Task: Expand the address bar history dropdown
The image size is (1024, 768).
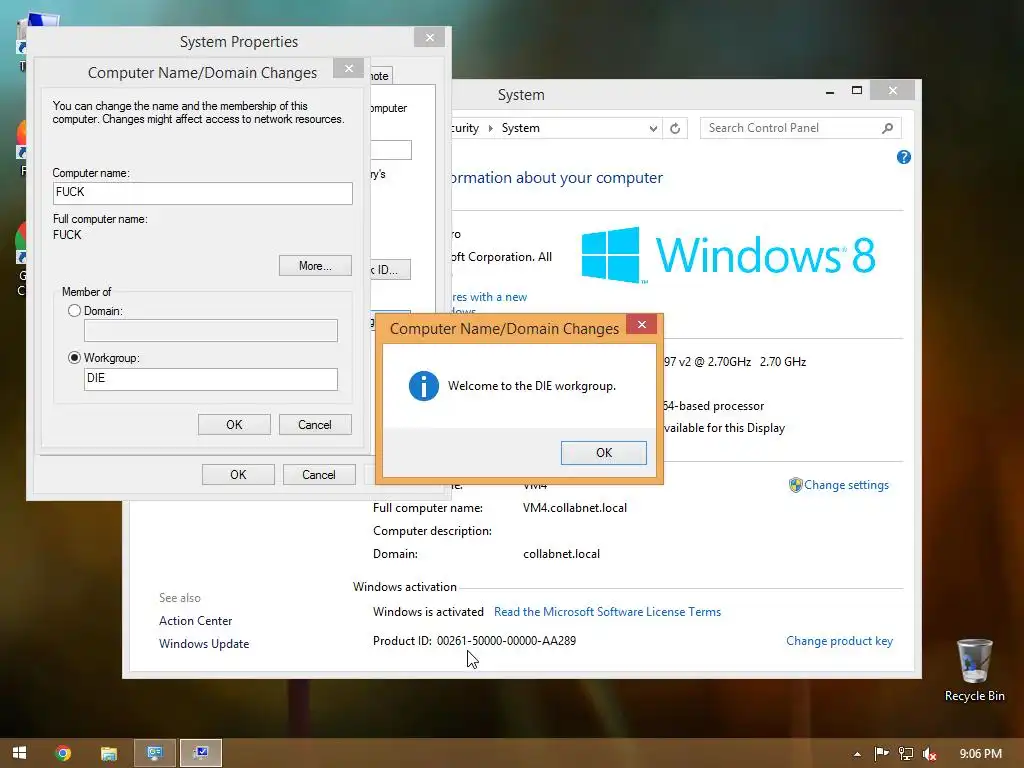Action: coord(653,128)
